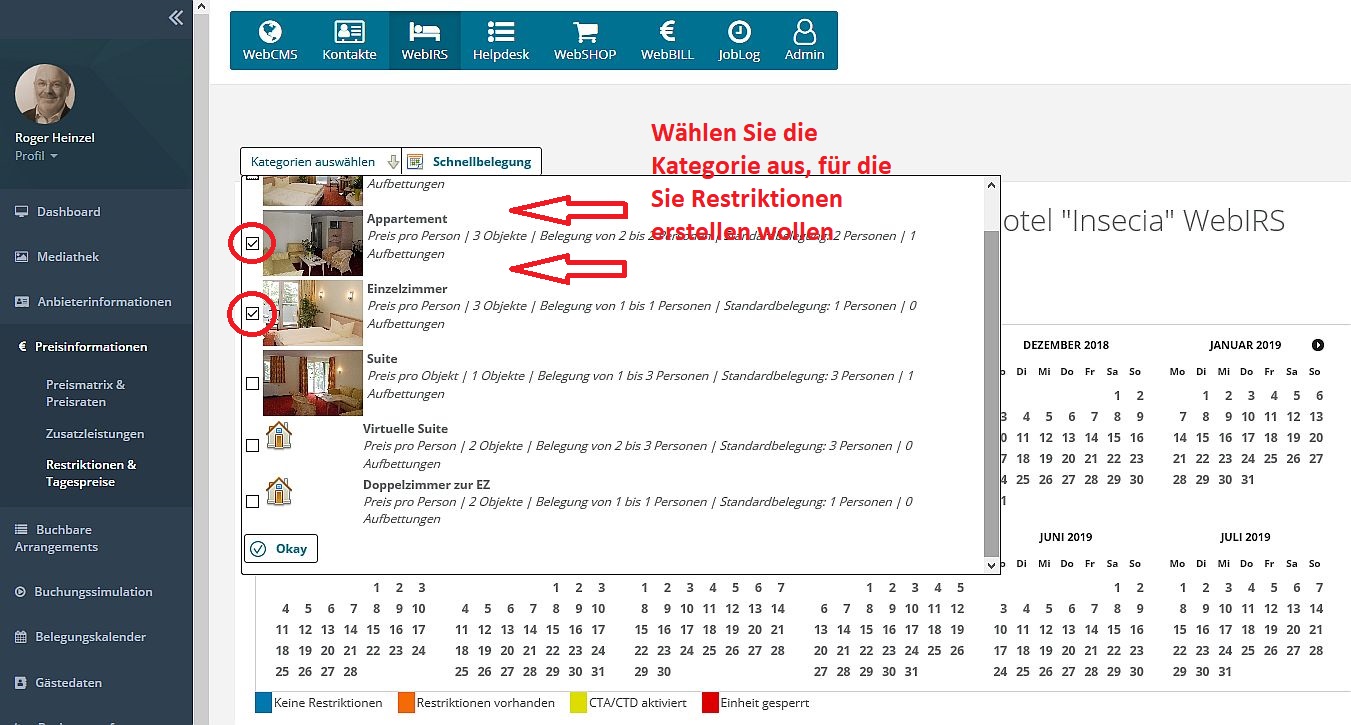
Task: Click Roger Heinzel user name
Action: (55, 138)
